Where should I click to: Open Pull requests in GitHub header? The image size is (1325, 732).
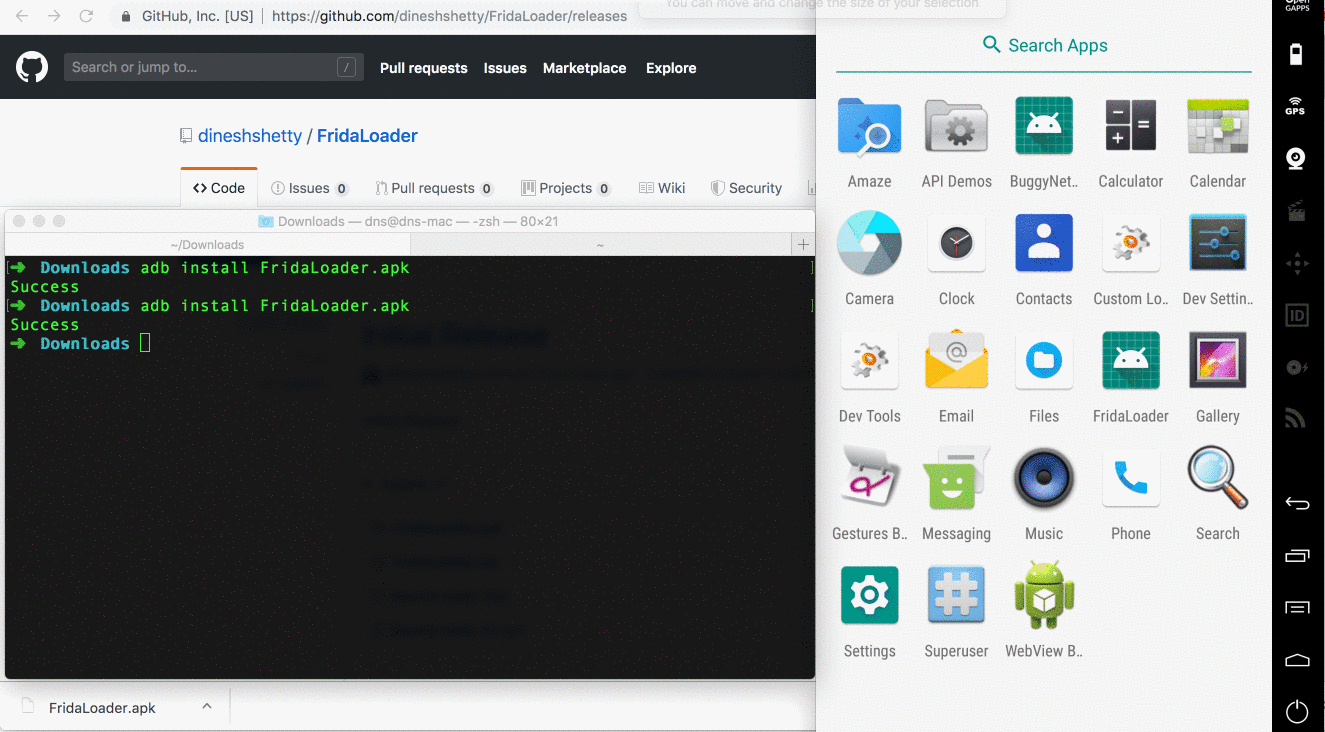point(424,68)
